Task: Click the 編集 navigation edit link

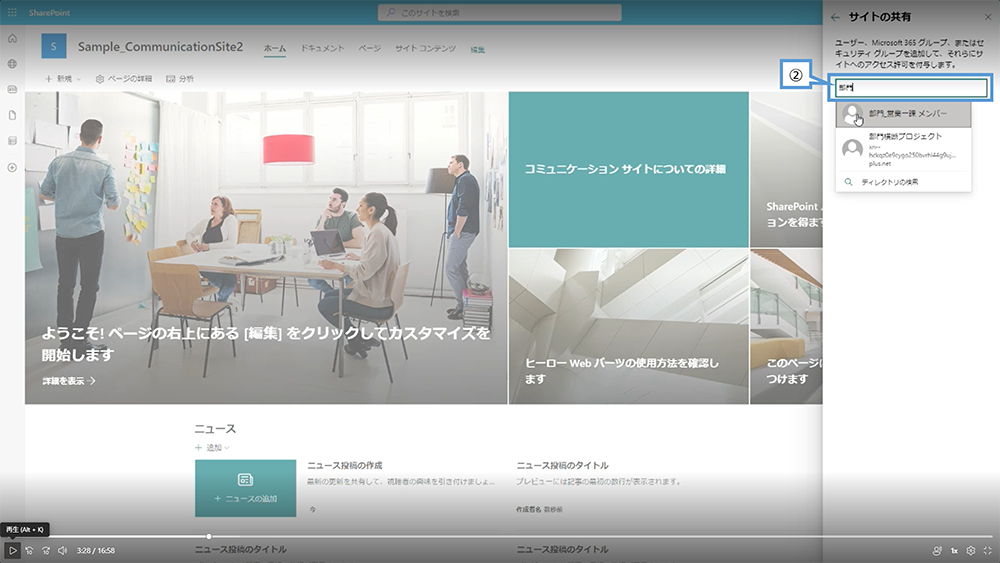Action: 478,50
